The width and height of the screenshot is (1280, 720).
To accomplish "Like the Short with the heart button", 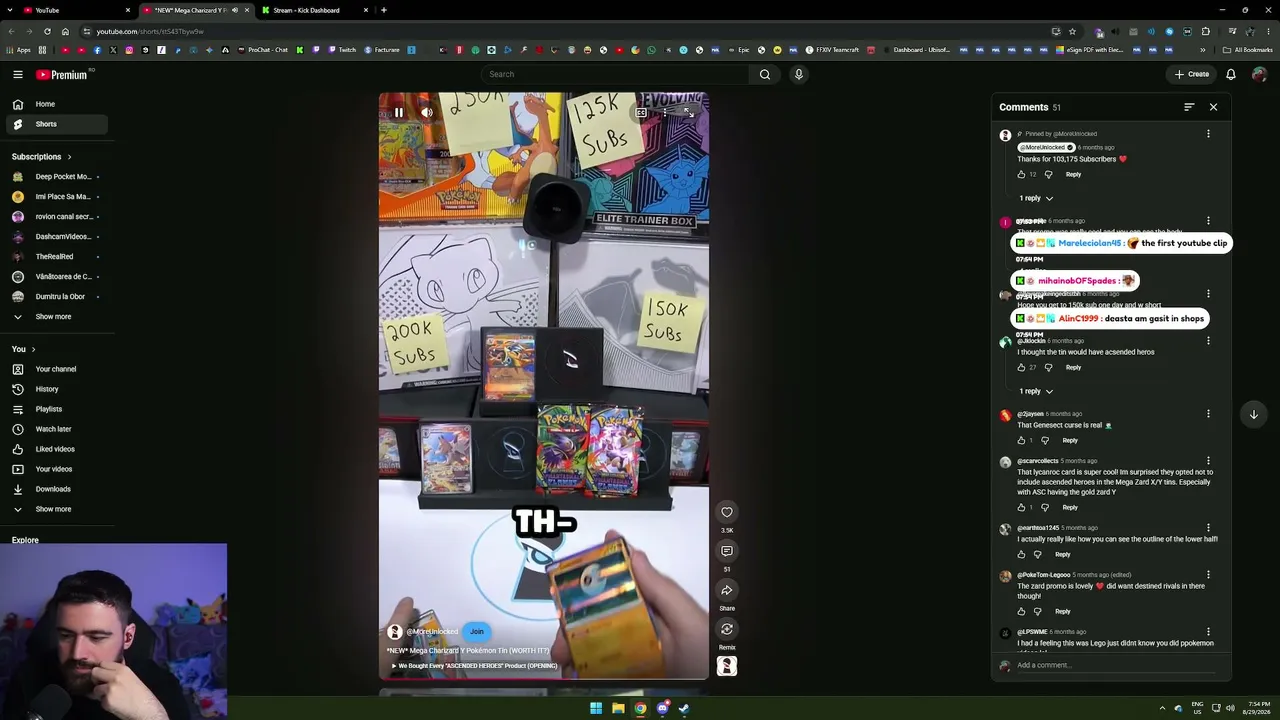I will pyautogui.click(x=727, y=512).
